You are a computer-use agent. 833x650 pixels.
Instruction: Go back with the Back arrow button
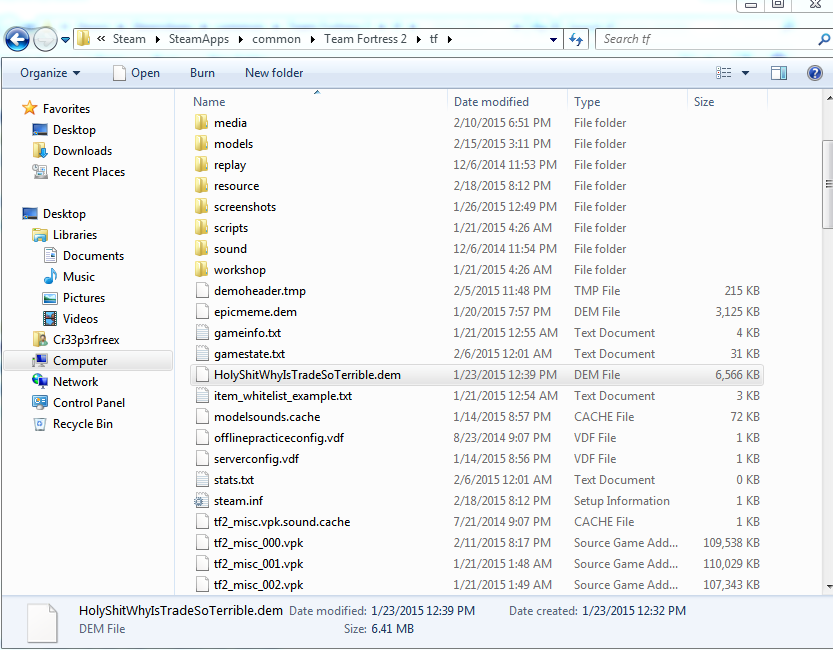[17, 39]
